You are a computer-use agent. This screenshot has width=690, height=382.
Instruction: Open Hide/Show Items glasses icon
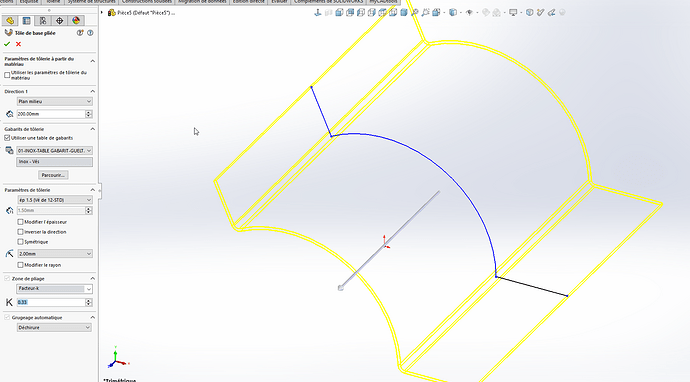pyautogui.click(x=470, y=13)
